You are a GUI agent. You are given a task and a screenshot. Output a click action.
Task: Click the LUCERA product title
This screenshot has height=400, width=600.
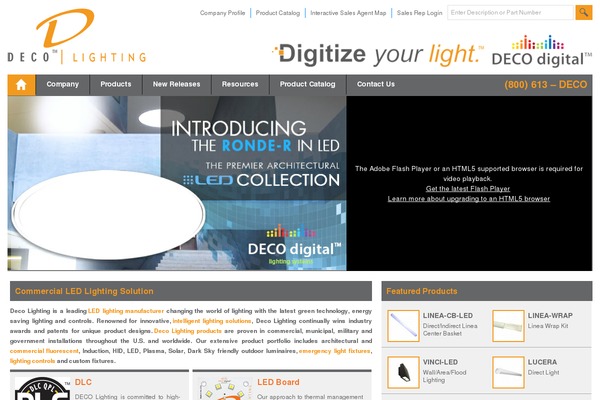[x=542, y=362]
